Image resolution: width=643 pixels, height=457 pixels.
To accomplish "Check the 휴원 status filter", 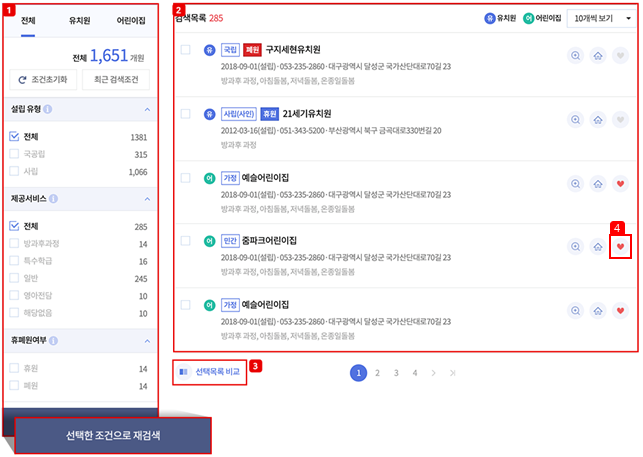I will (x=14, y=368).
